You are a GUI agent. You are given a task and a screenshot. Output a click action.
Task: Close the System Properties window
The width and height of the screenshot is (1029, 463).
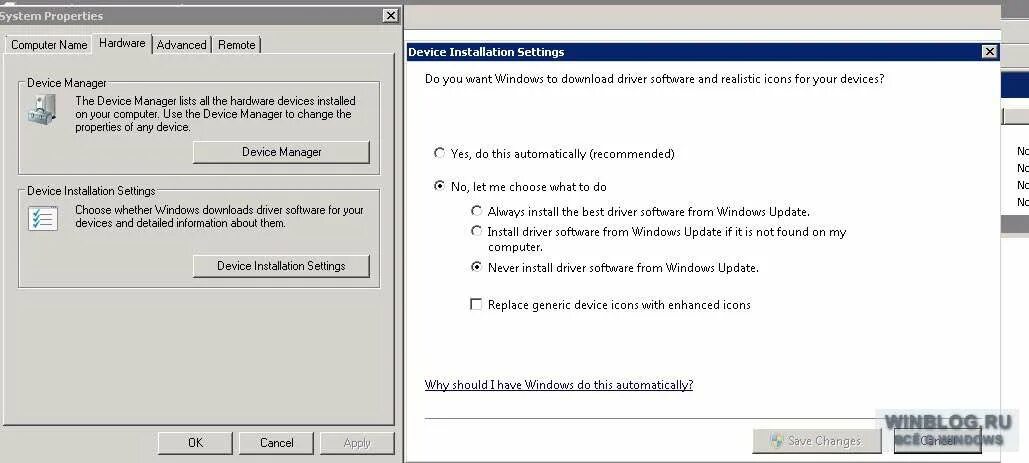[390, 16]
